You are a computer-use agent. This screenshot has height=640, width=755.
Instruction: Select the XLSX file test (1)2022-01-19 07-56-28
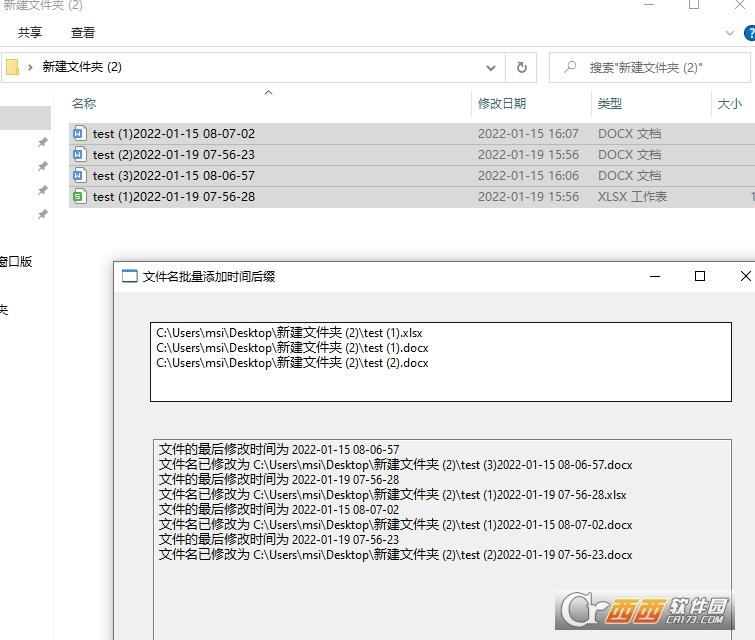412,197
